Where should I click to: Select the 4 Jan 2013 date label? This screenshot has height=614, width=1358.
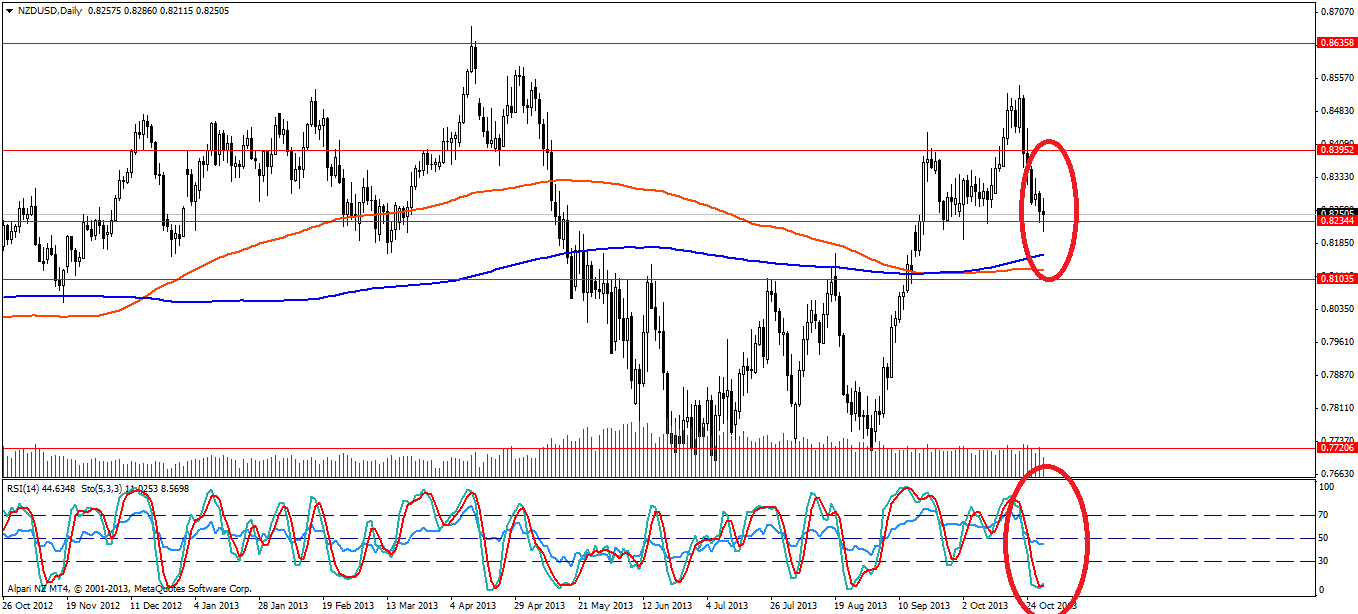(218, 606)
